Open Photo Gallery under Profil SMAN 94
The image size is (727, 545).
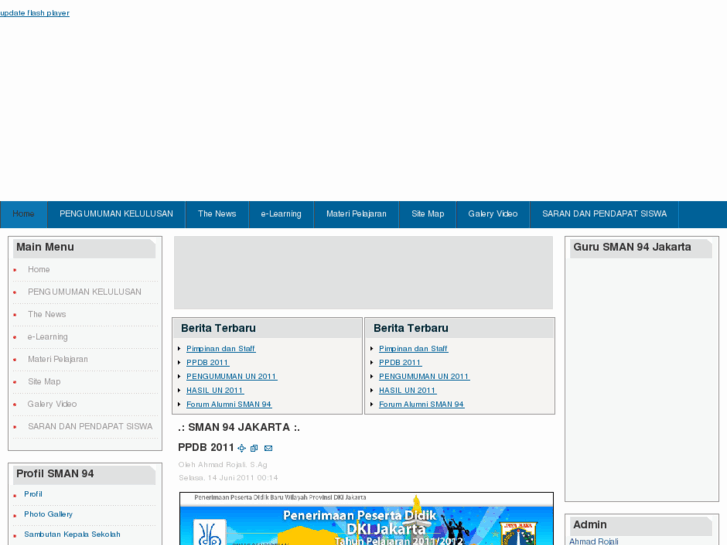(x=48, y=514)
